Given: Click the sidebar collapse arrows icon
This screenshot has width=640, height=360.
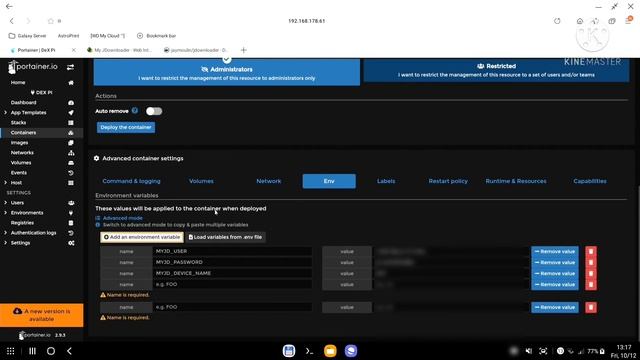Looking at the screenshot, I should (x=70, y=67).
